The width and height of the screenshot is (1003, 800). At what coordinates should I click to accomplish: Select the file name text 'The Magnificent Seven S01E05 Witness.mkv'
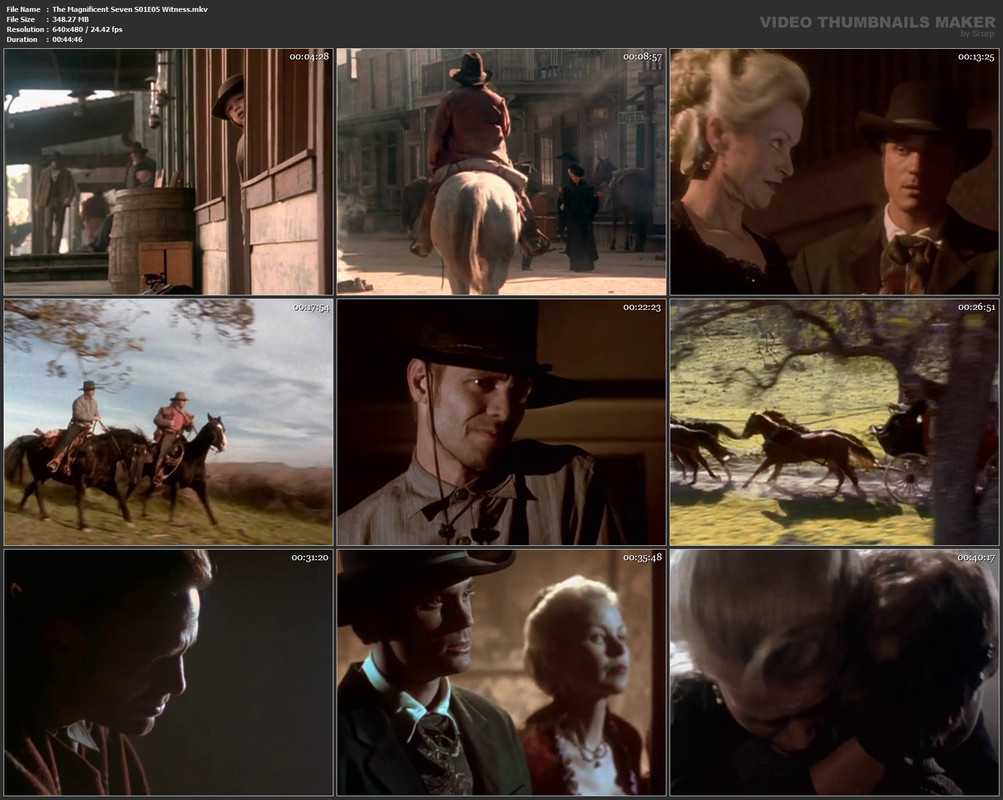point(130,9)
